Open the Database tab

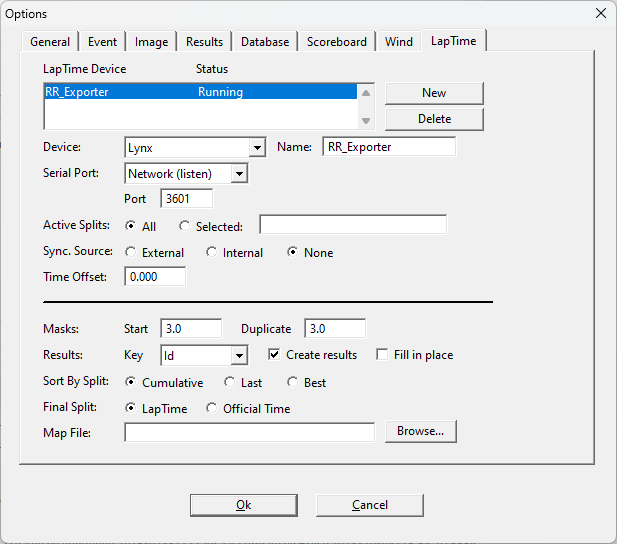click(265, 42)
